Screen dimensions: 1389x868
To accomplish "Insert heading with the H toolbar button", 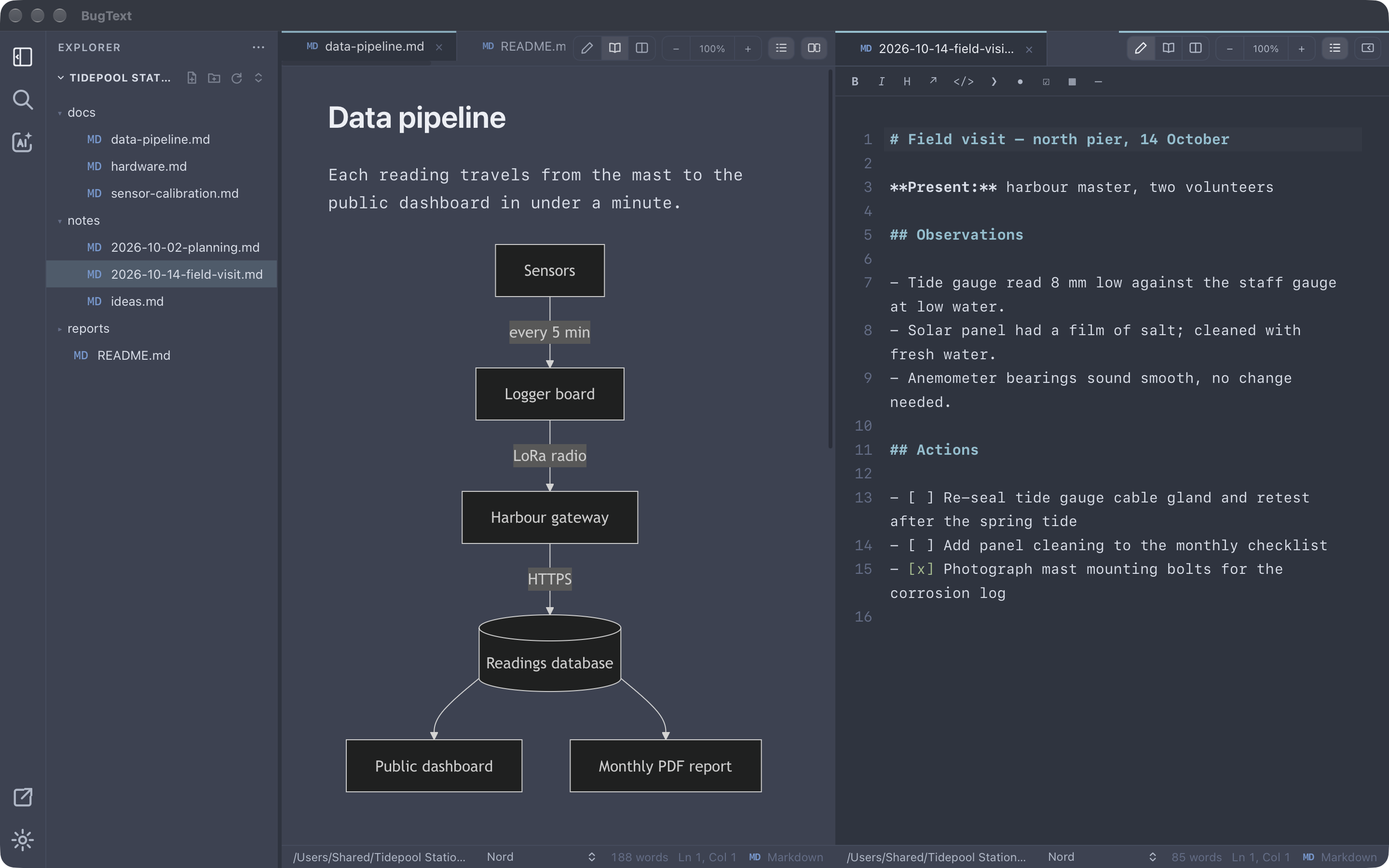I will point(907,81).
